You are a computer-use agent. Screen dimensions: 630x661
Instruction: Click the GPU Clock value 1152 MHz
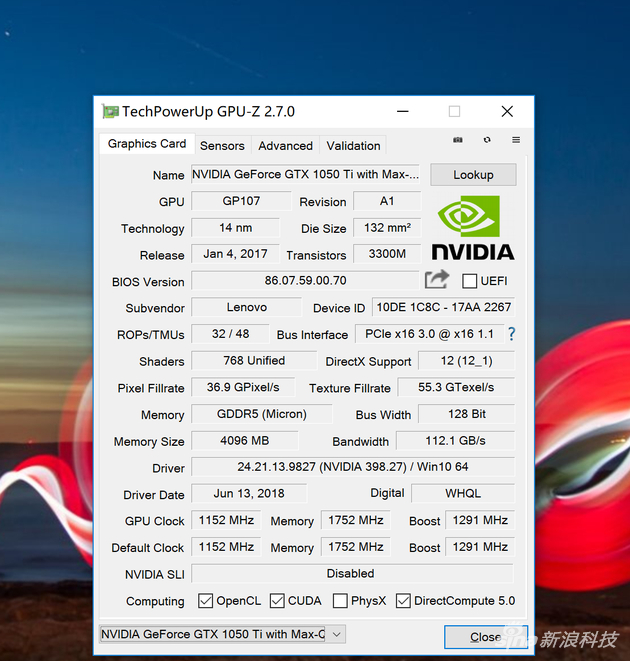pos(226,520)
